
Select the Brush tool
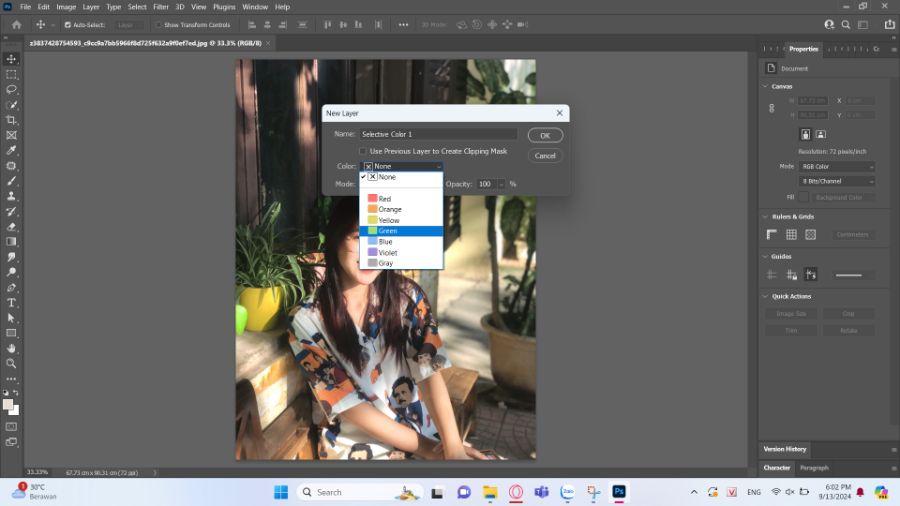click(x=11, y=181)
